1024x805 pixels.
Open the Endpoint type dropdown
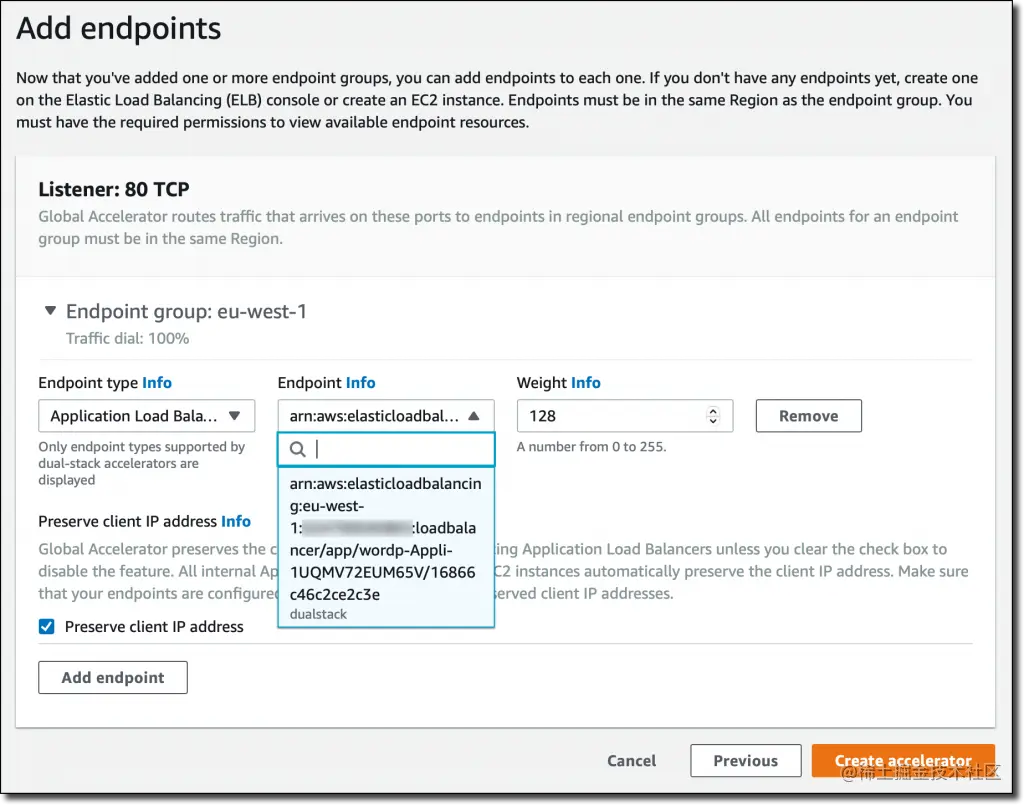point(146,416)
